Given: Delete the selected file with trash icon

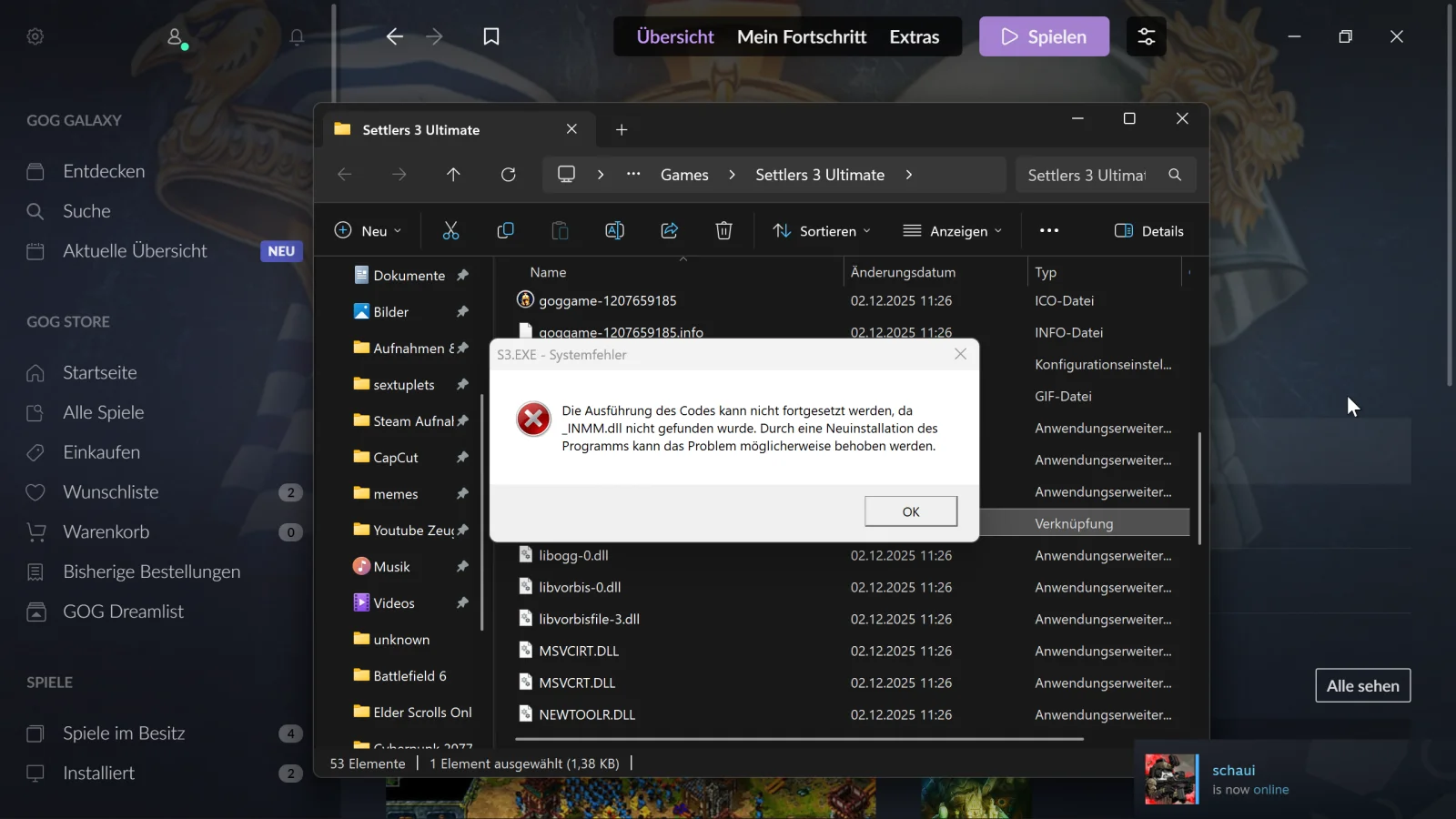Looking at the screenshot, I should click(x=723, y=231).
